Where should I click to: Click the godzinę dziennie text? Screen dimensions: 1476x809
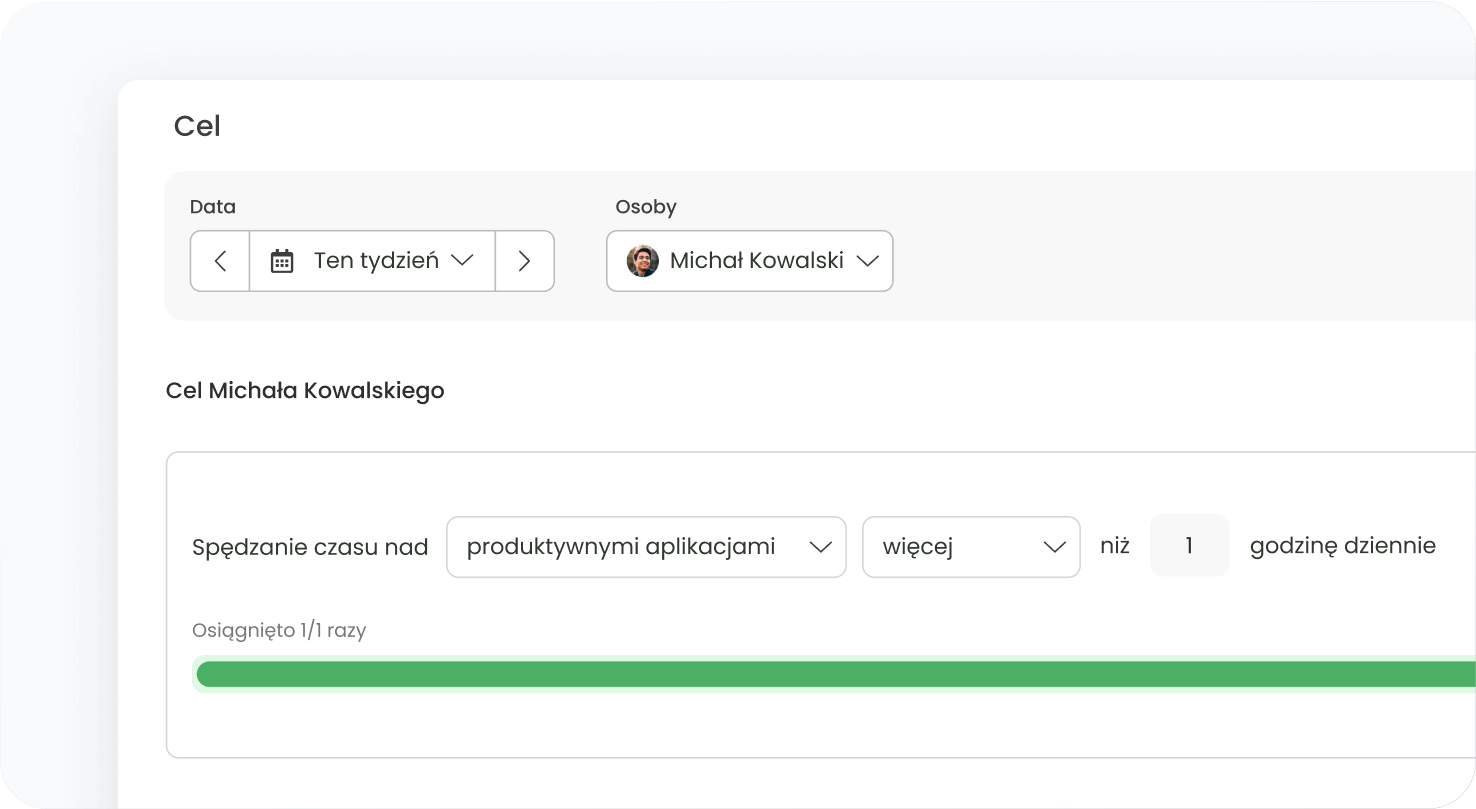[x=1342, y=546]
